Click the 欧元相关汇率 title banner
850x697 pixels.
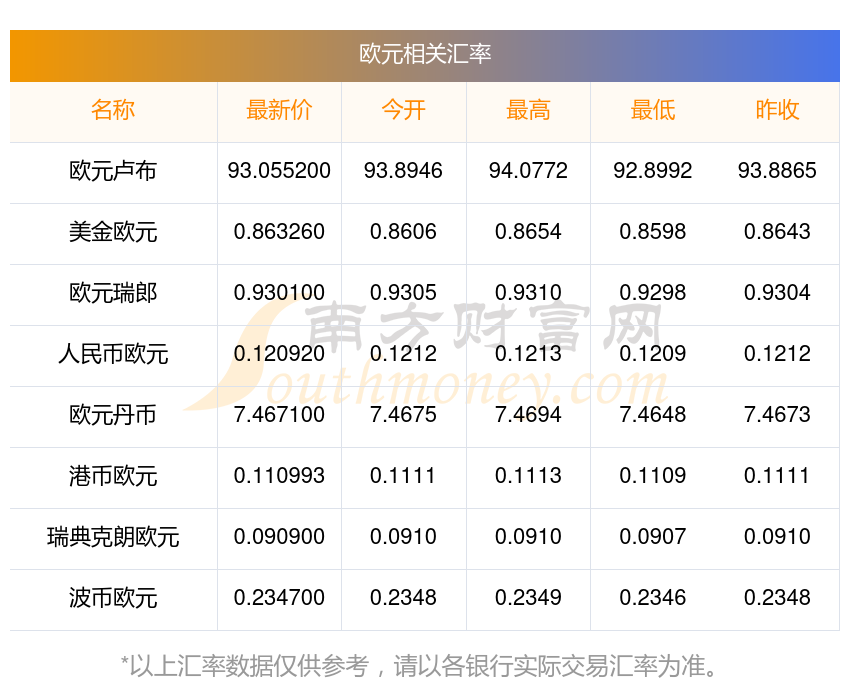[425, 54]
